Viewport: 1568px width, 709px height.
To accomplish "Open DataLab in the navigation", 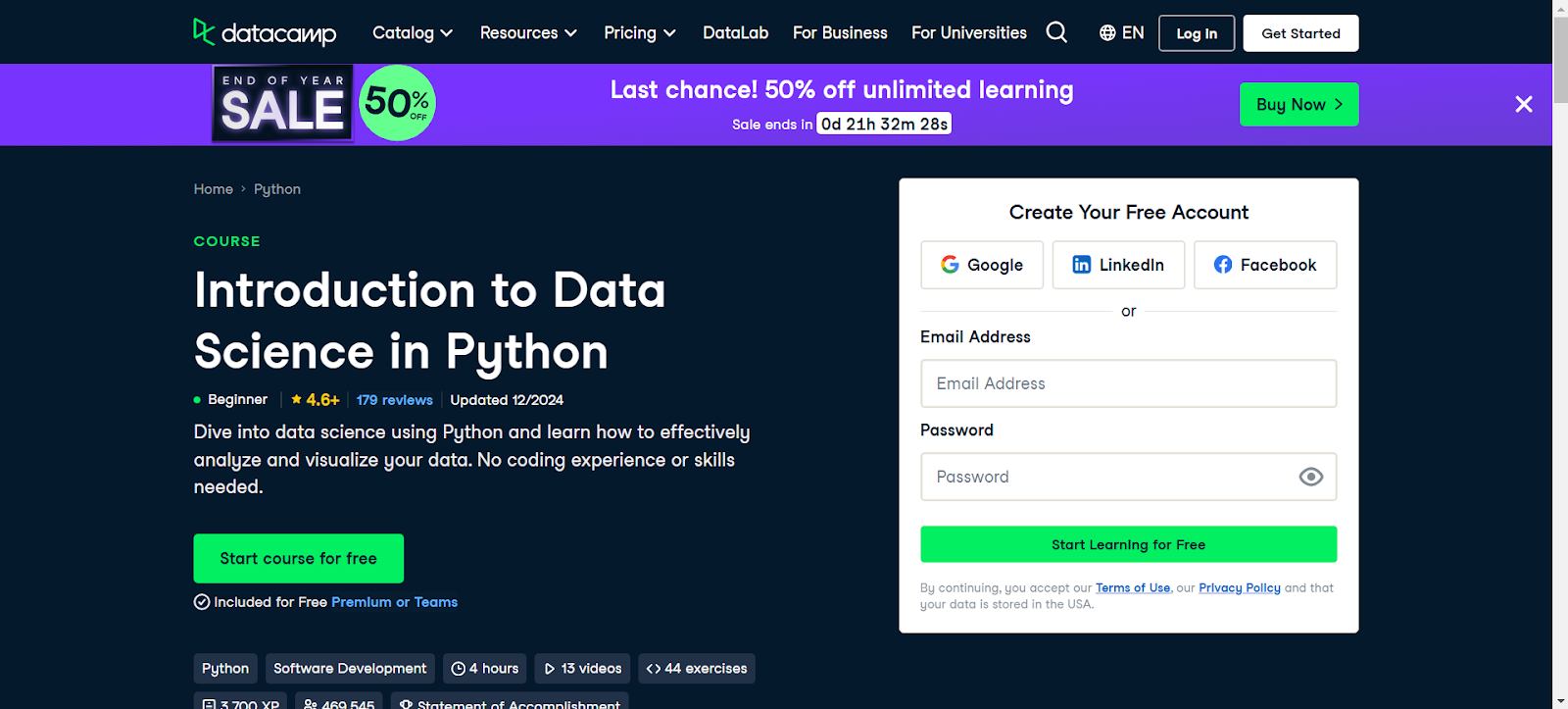I will coord(735,32).
